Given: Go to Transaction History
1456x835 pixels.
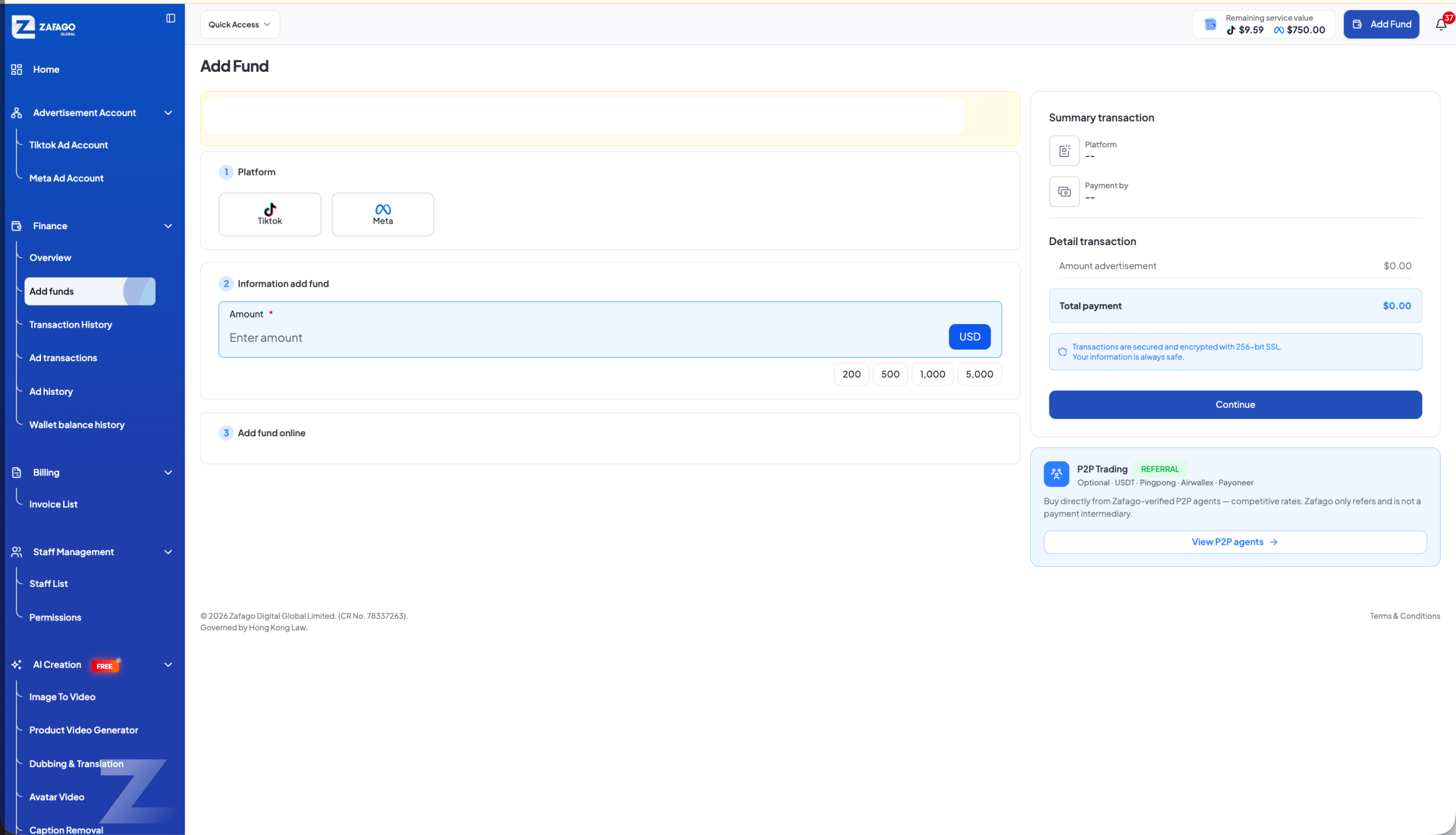Looking at the screenshot, I should [71, 325].
